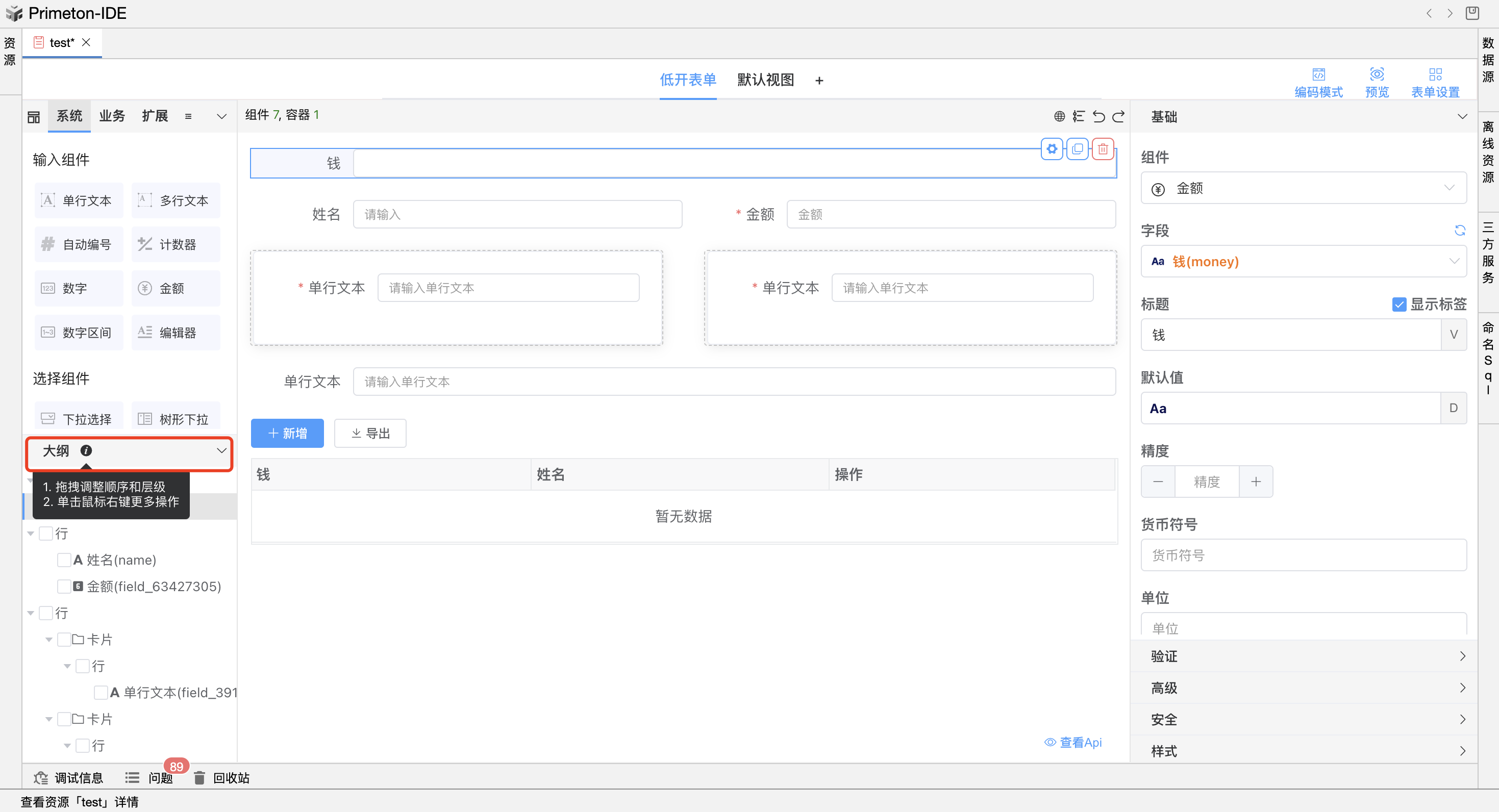Open settings gear icon on 钱 field
This screenshot has width=1499, height=812.
coord(1052,149)
